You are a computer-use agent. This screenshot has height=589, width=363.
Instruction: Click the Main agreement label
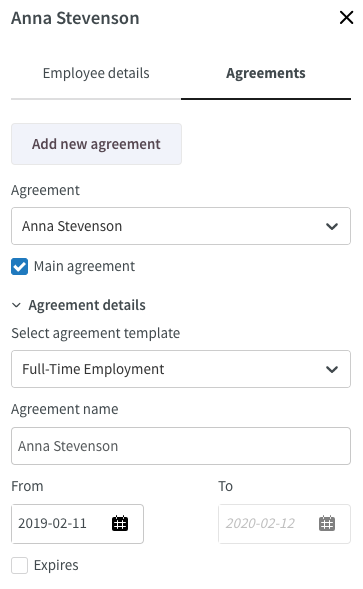(x=84, y=266)
